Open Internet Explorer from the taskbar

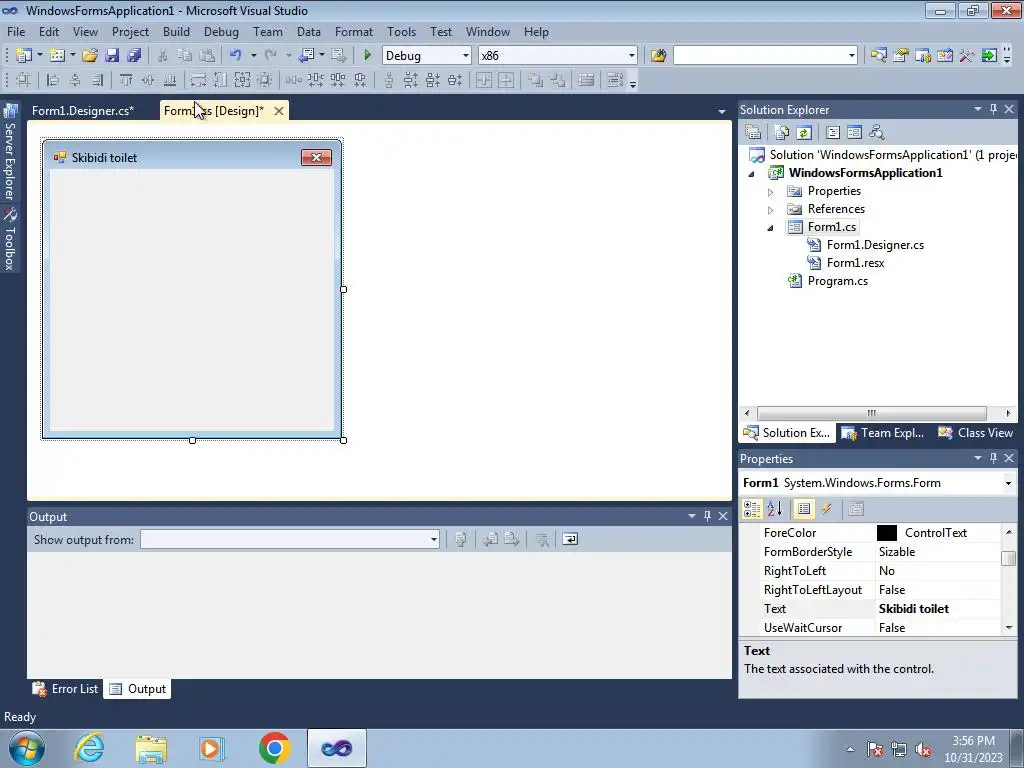tap(89, 748)
